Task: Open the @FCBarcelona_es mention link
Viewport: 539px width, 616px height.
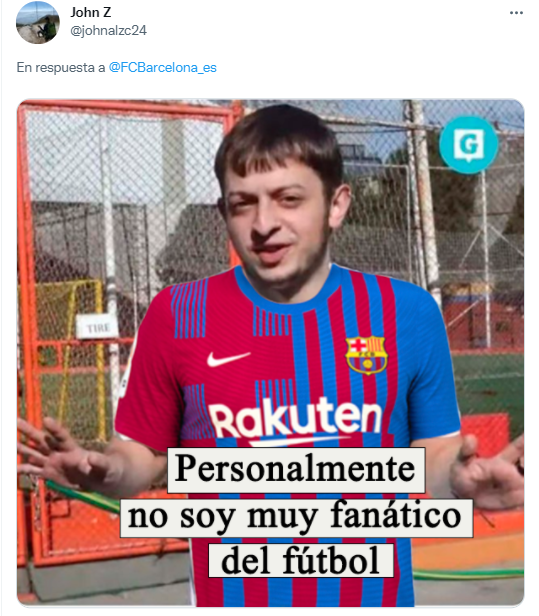Action: tap(162, 68)
